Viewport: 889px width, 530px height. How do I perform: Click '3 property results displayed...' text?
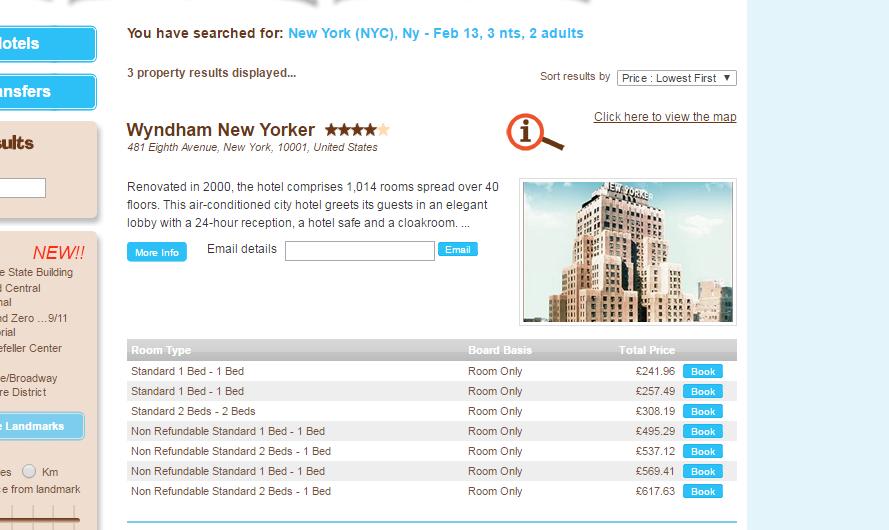(x=211, y=73)
